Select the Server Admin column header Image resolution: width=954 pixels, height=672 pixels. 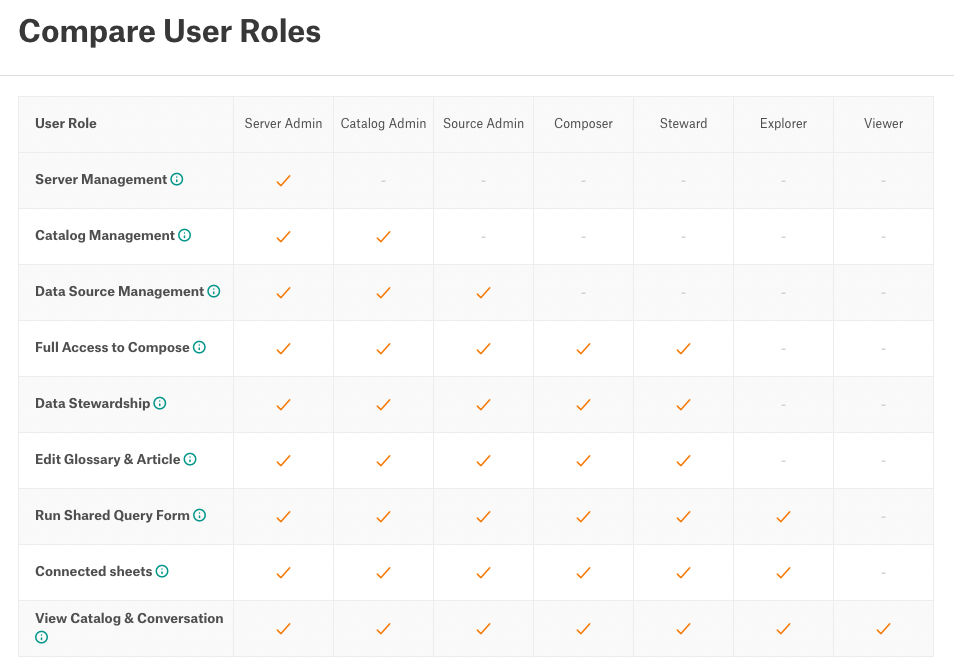point(284,123)
